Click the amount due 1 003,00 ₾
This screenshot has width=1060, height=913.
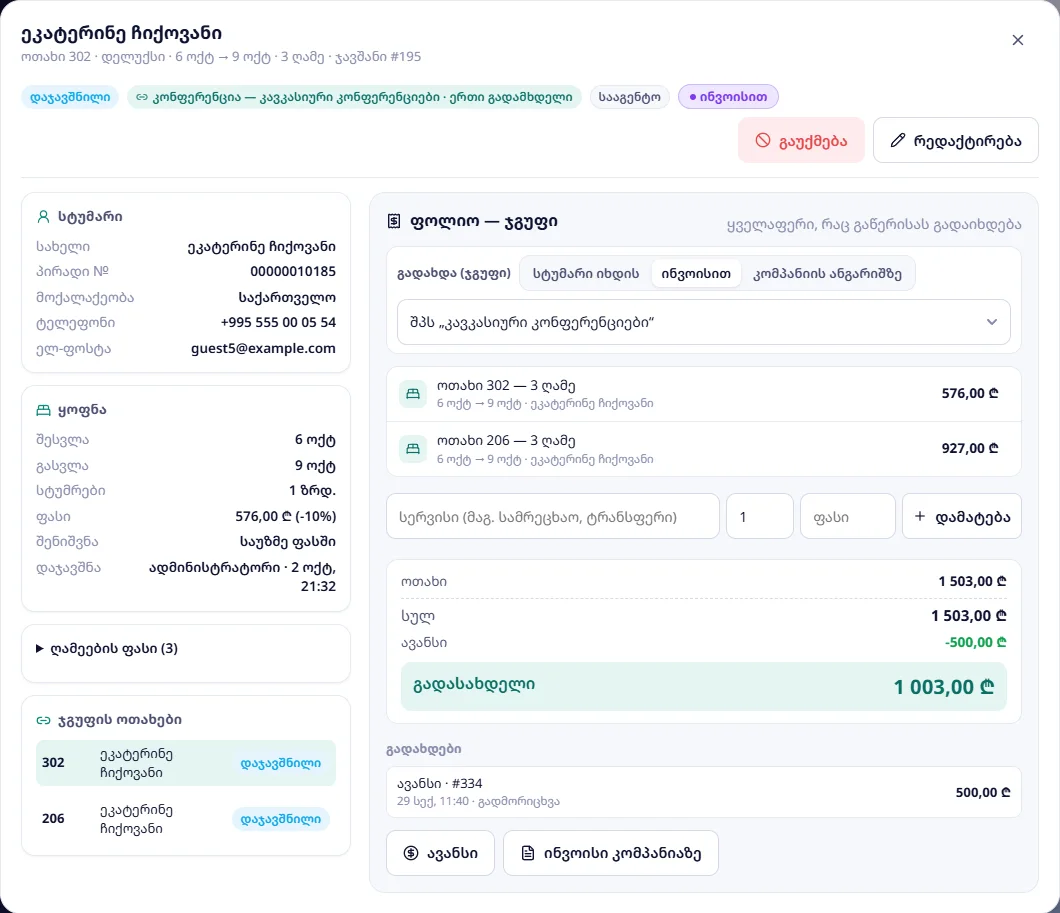point(944,687)
